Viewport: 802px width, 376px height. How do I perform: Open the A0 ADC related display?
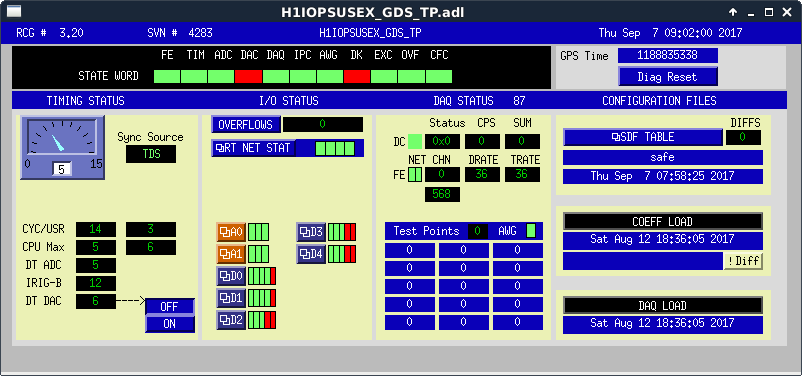(231, 232)
